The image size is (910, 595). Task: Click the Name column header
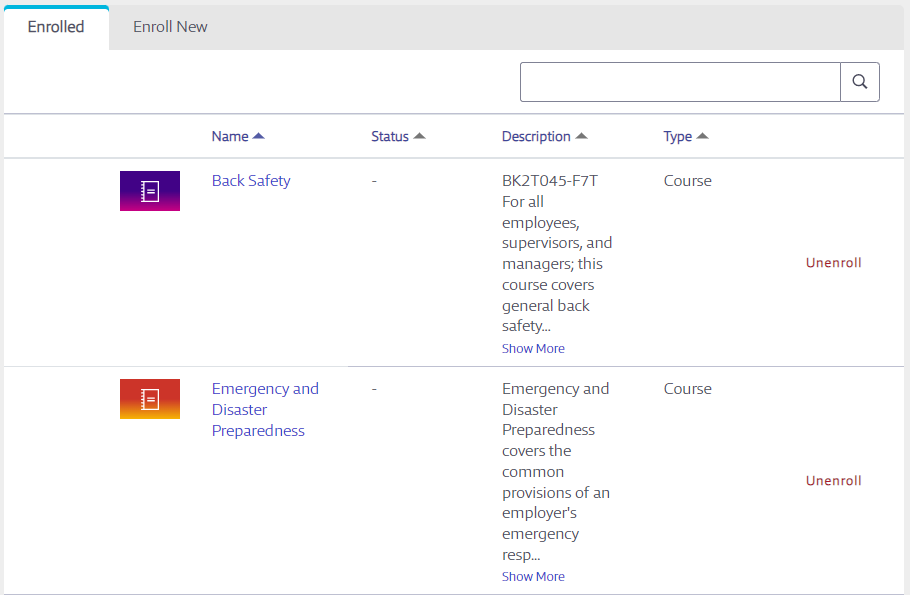click(x=230, y=136)
